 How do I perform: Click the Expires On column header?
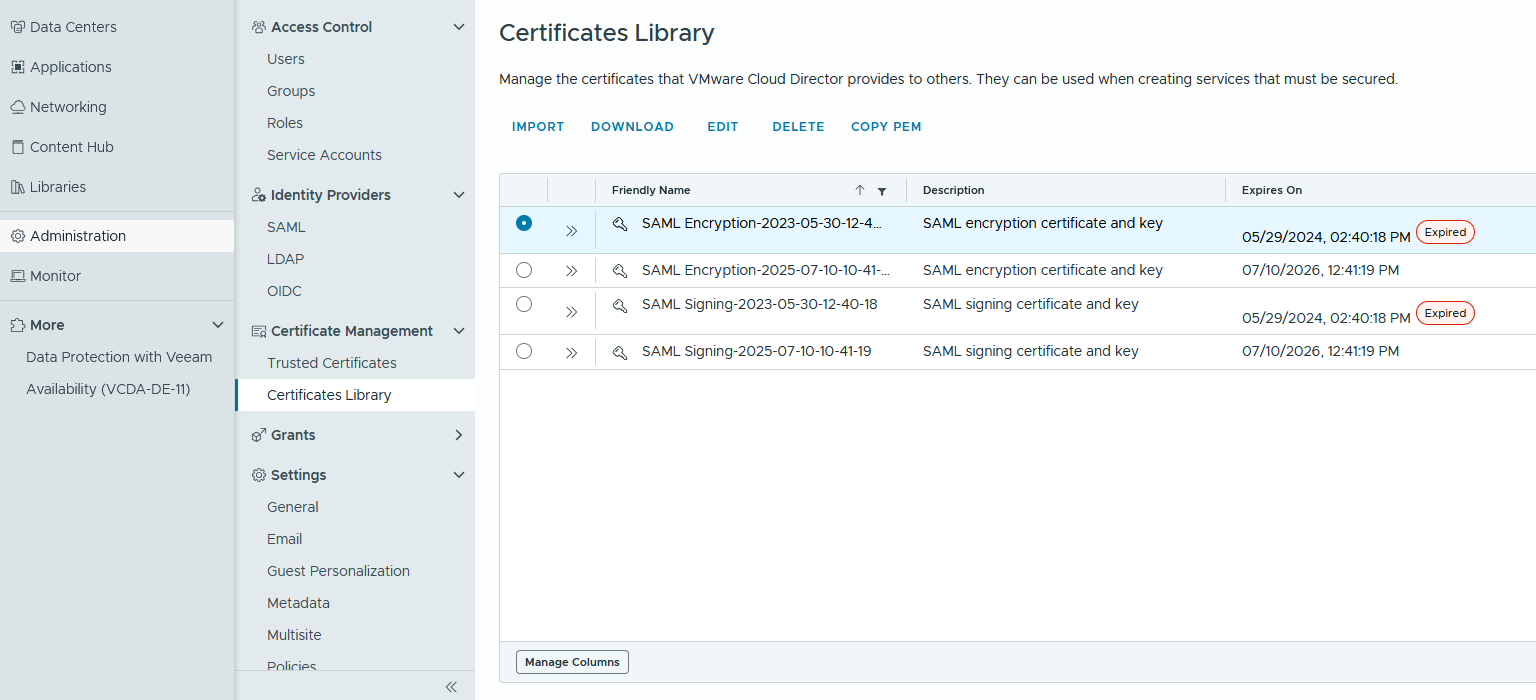(x=1272, y=190)
